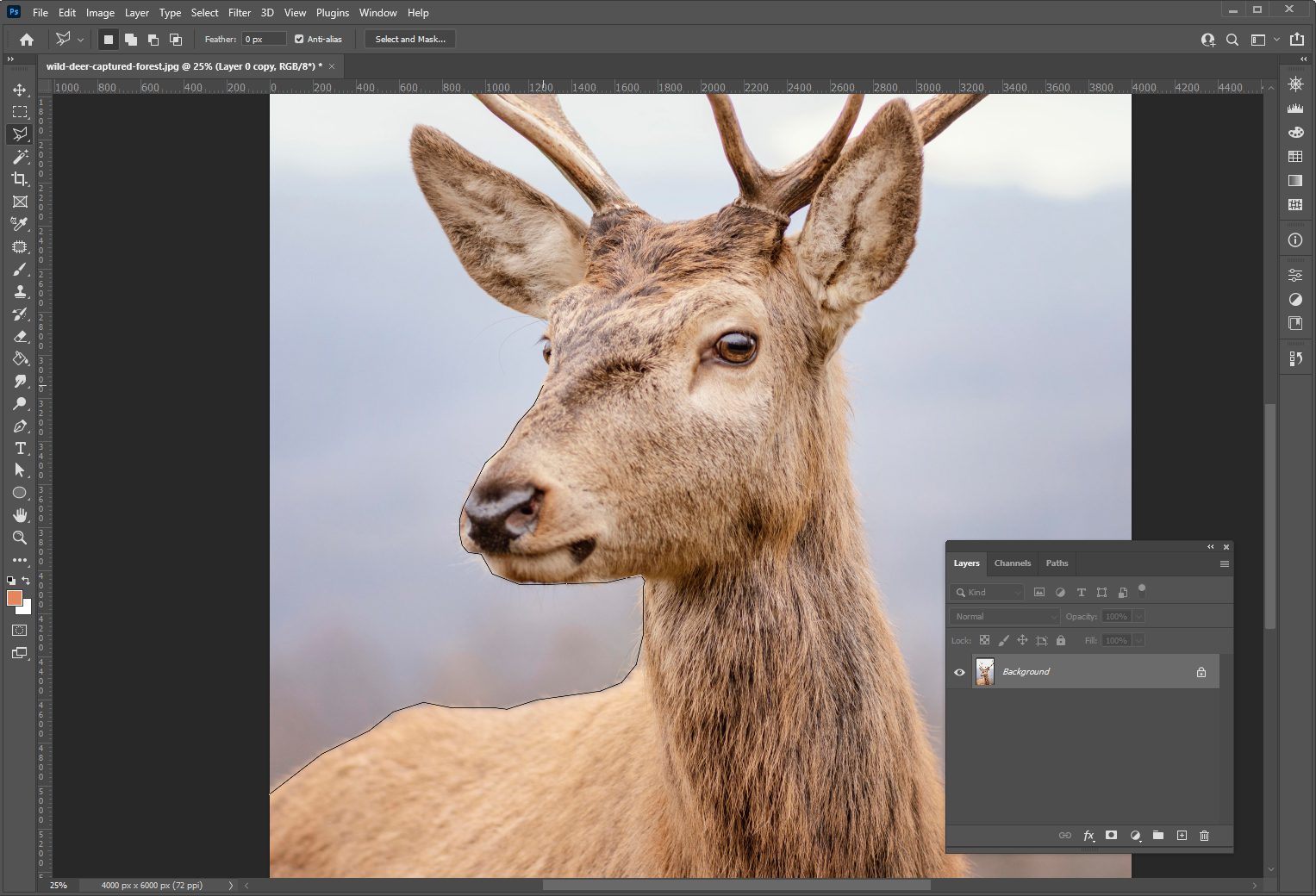Toggle the Anti-alias checkbox

[x=299, y=39]
